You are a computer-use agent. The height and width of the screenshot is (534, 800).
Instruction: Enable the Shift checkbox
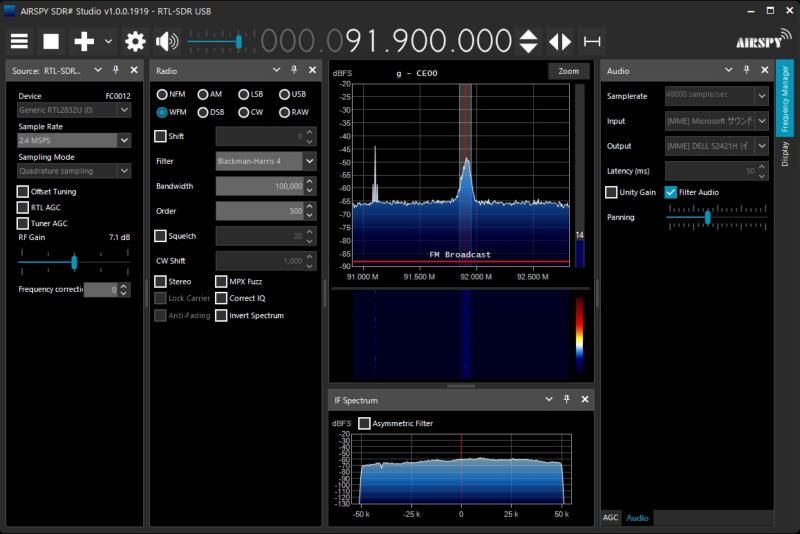coord(160,136)
